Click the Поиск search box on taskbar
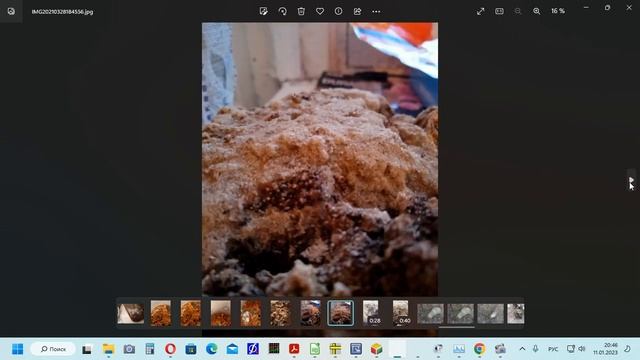 point(53,349)
